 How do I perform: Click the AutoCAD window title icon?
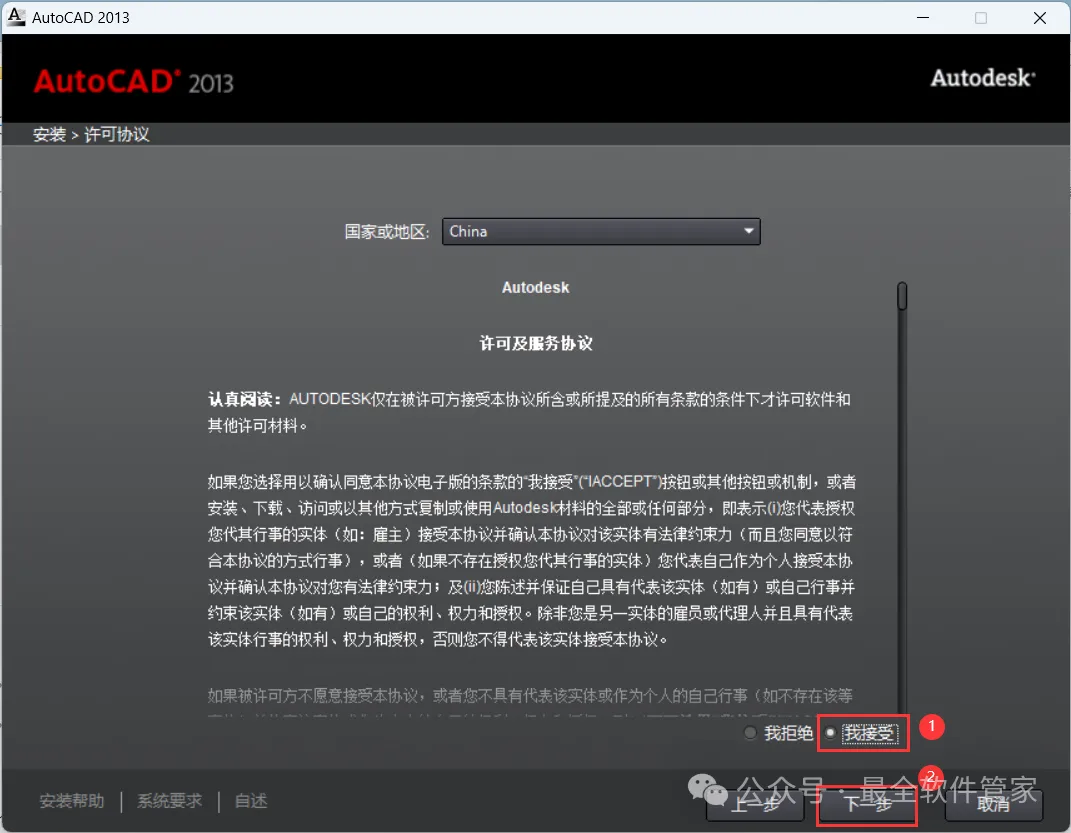point(16,17)
